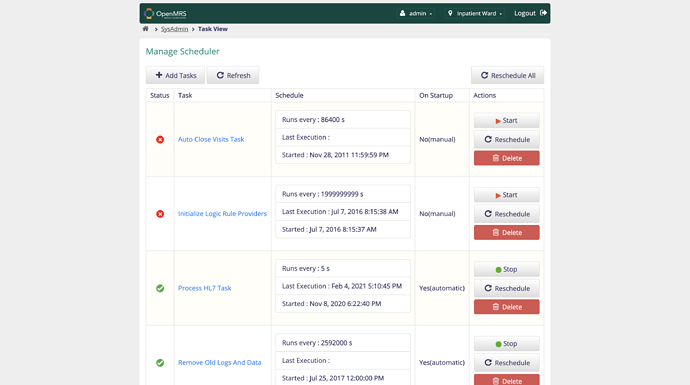Stop the Remove Old Logs And Data task

pyautogui.click(x=506, y=344)
